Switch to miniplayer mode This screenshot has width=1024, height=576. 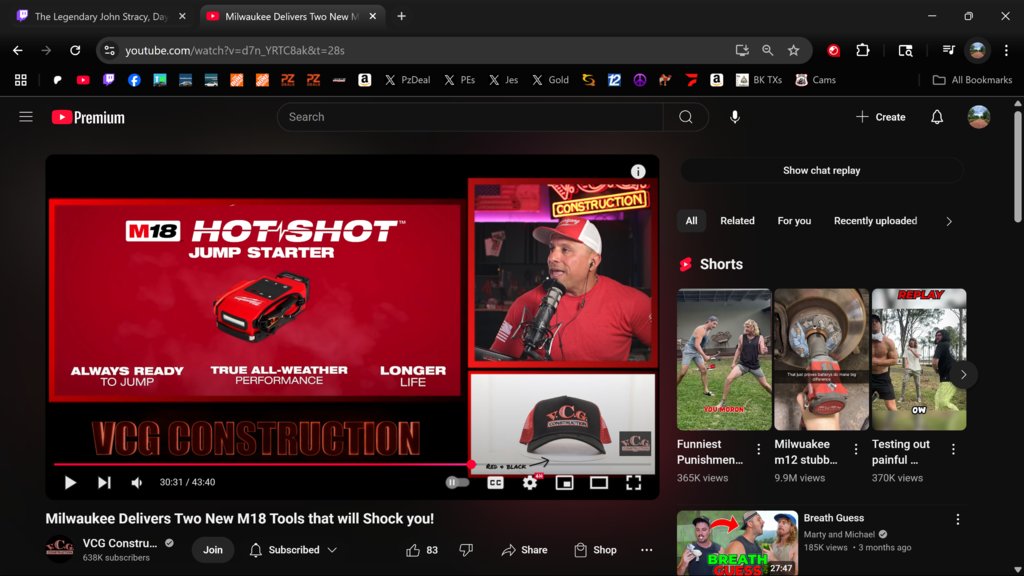[x=564, y=483]
